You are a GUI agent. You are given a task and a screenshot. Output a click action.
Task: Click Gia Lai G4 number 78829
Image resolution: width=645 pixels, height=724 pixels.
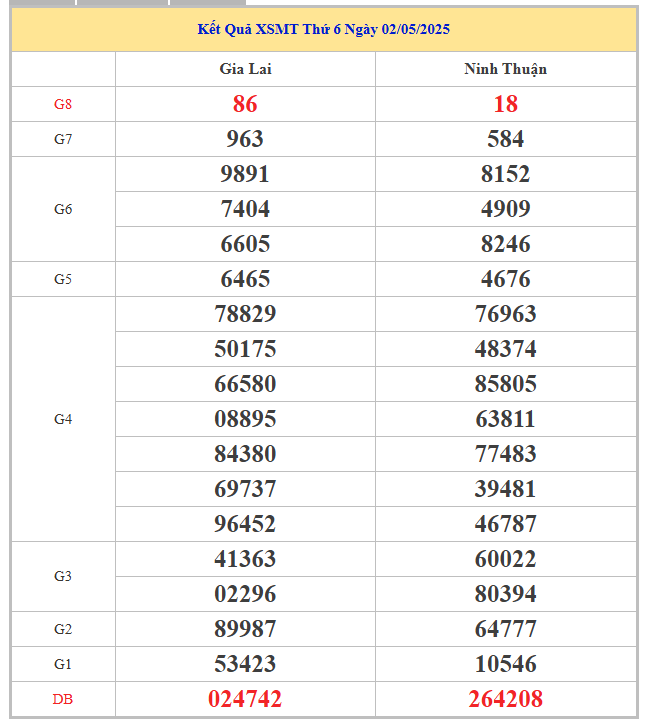click(245, 314)
